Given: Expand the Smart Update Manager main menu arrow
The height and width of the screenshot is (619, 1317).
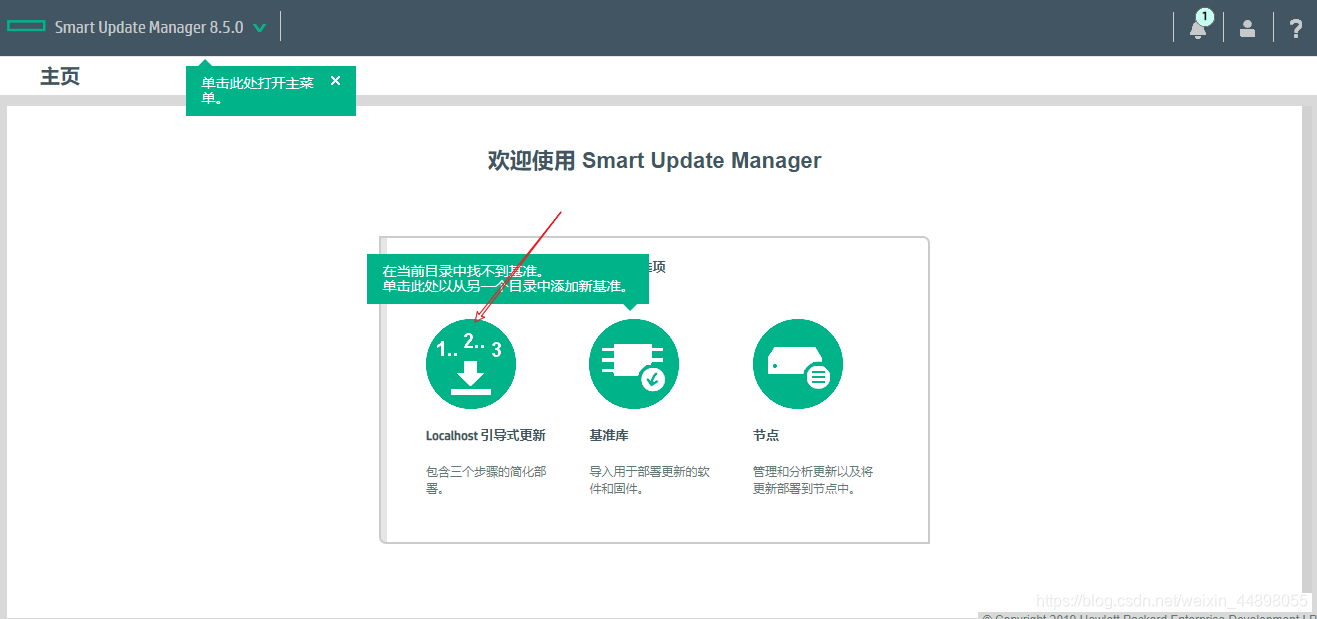Looking at the screenshot, I should click(260, 28).
